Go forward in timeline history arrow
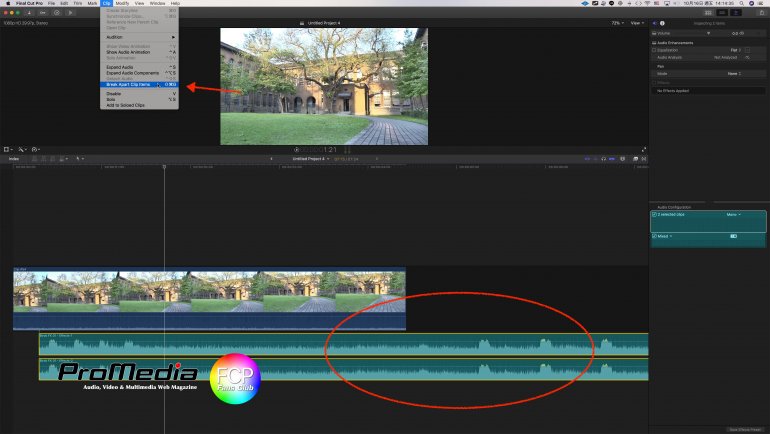The image size is (770, 434). (x=377, y=159)
